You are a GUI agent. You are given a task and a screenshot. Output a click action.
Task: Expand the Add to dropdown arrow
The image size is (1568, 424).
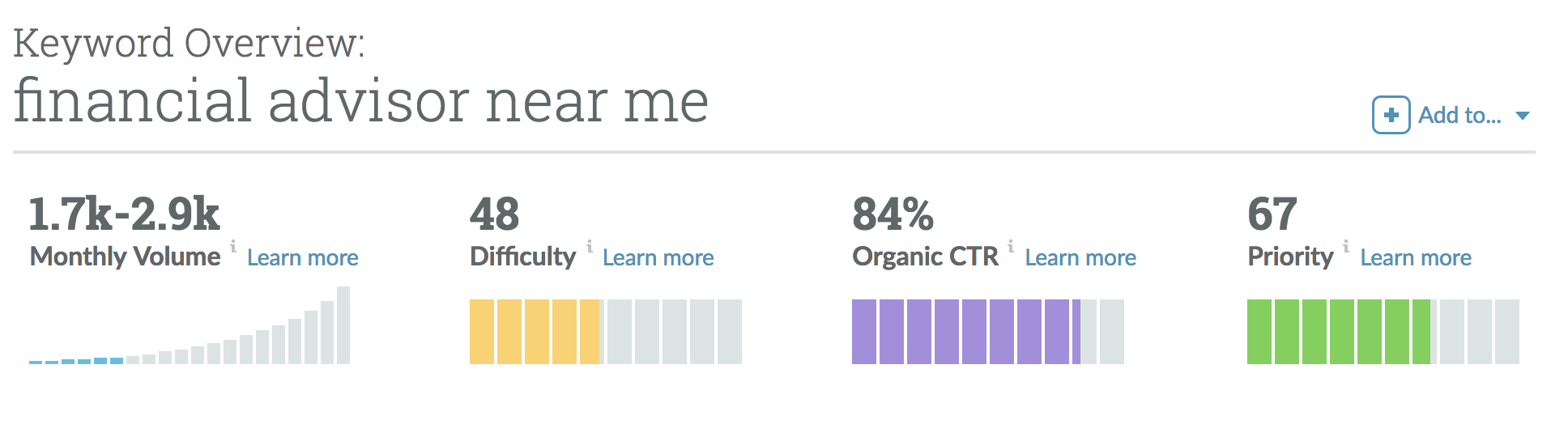1523,116
